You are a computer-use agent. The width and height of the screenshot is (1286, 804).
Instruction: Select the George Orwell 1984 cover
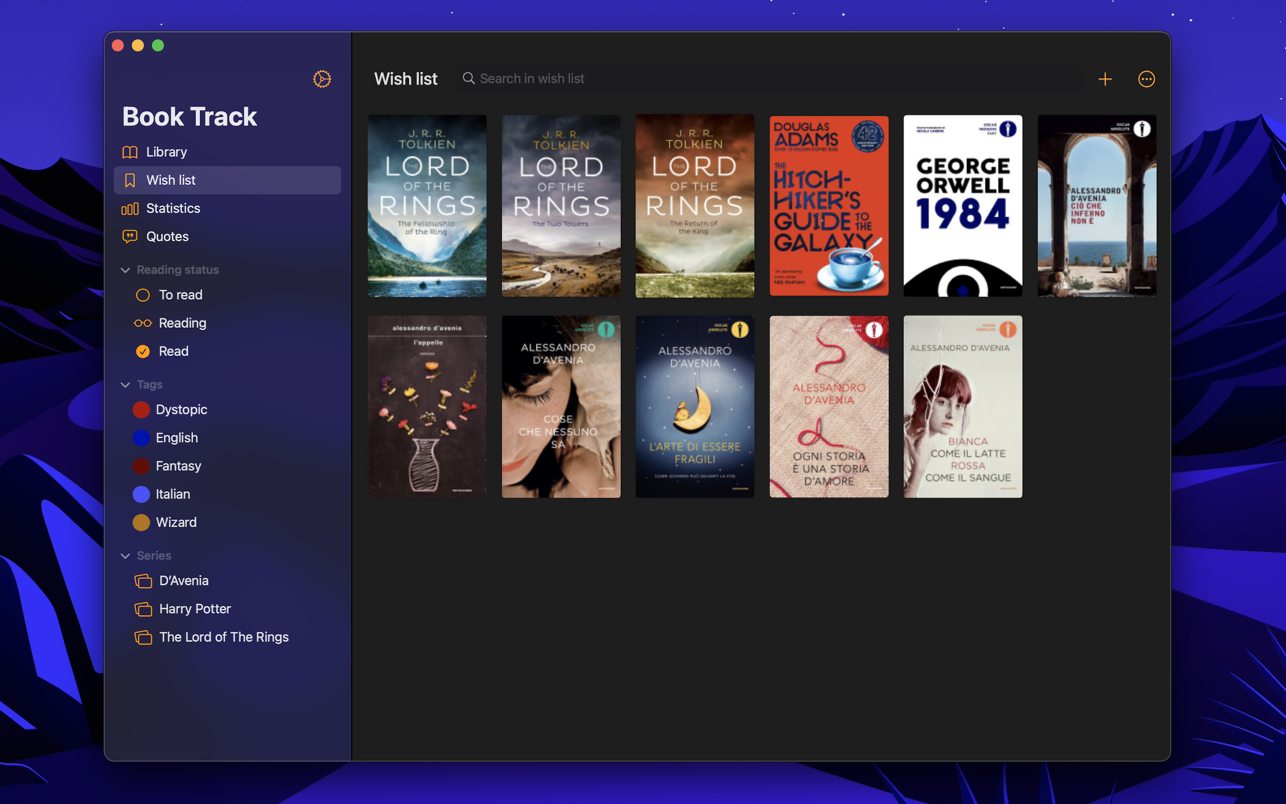tap(963, 206)
